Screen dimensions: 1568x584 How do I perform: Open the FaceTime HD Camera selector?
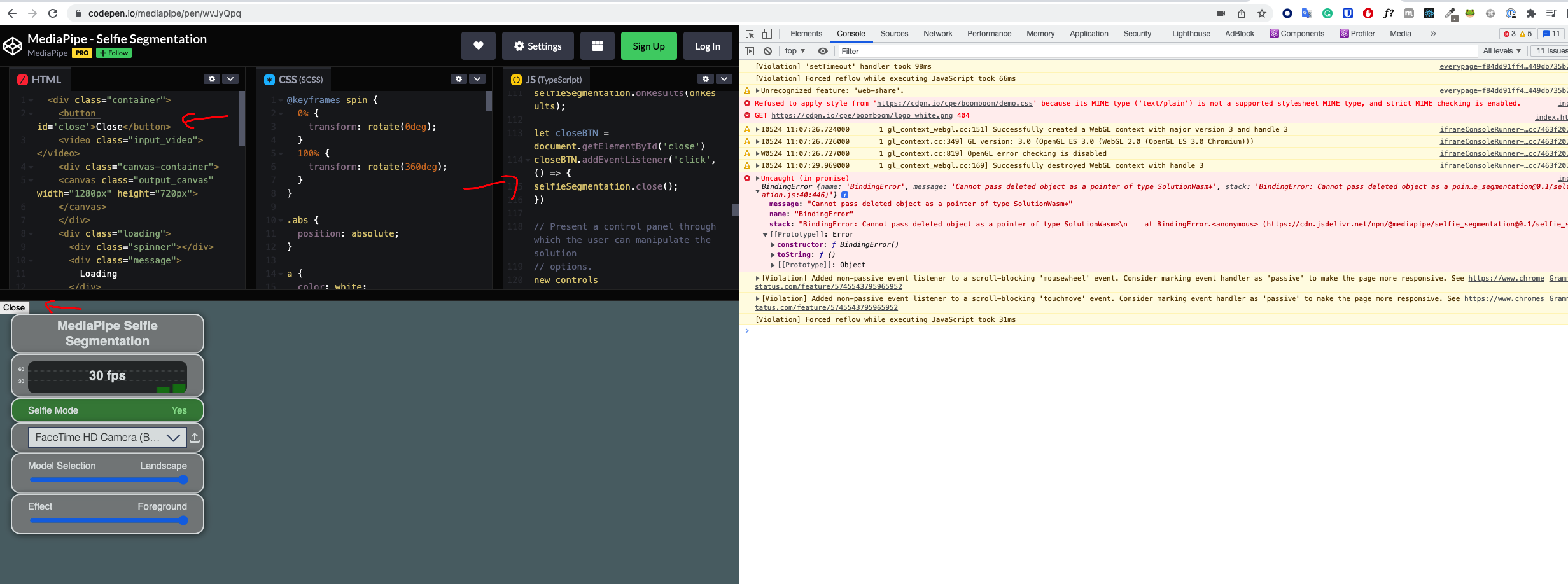107,438
